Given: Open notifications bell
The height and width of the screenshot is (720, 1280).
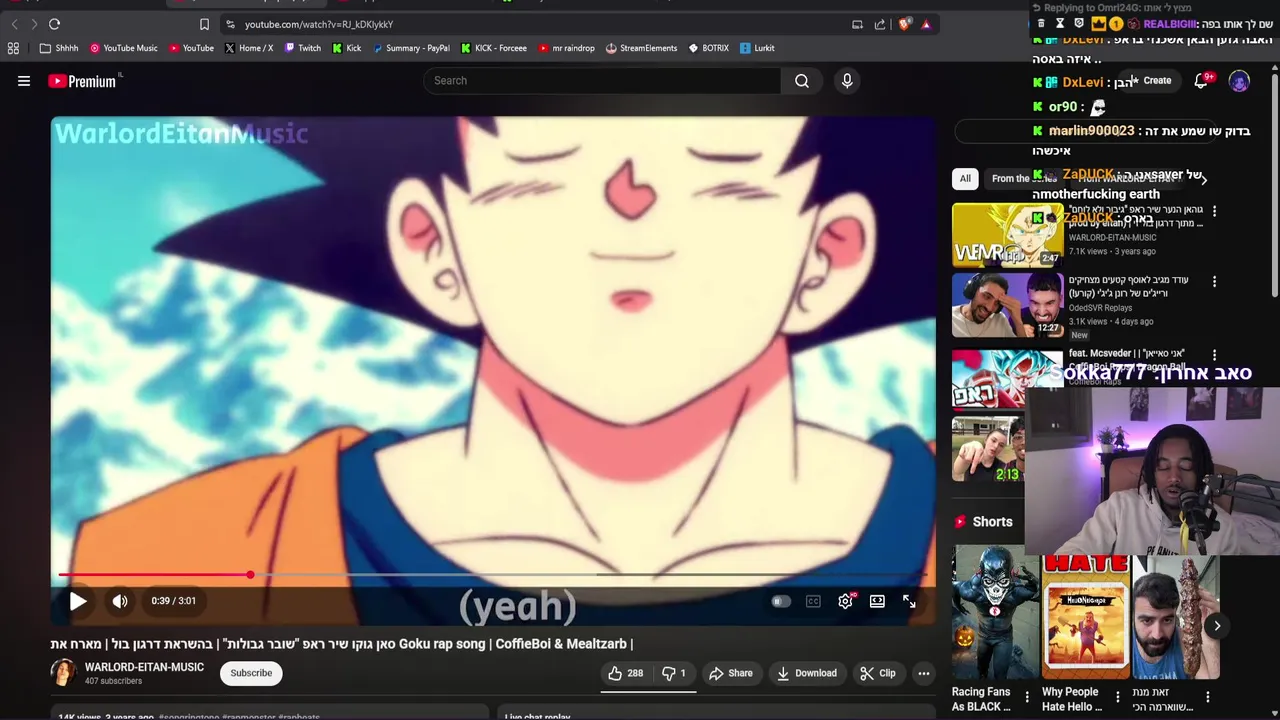Looking at the screenshot, I should [1201, 81].
